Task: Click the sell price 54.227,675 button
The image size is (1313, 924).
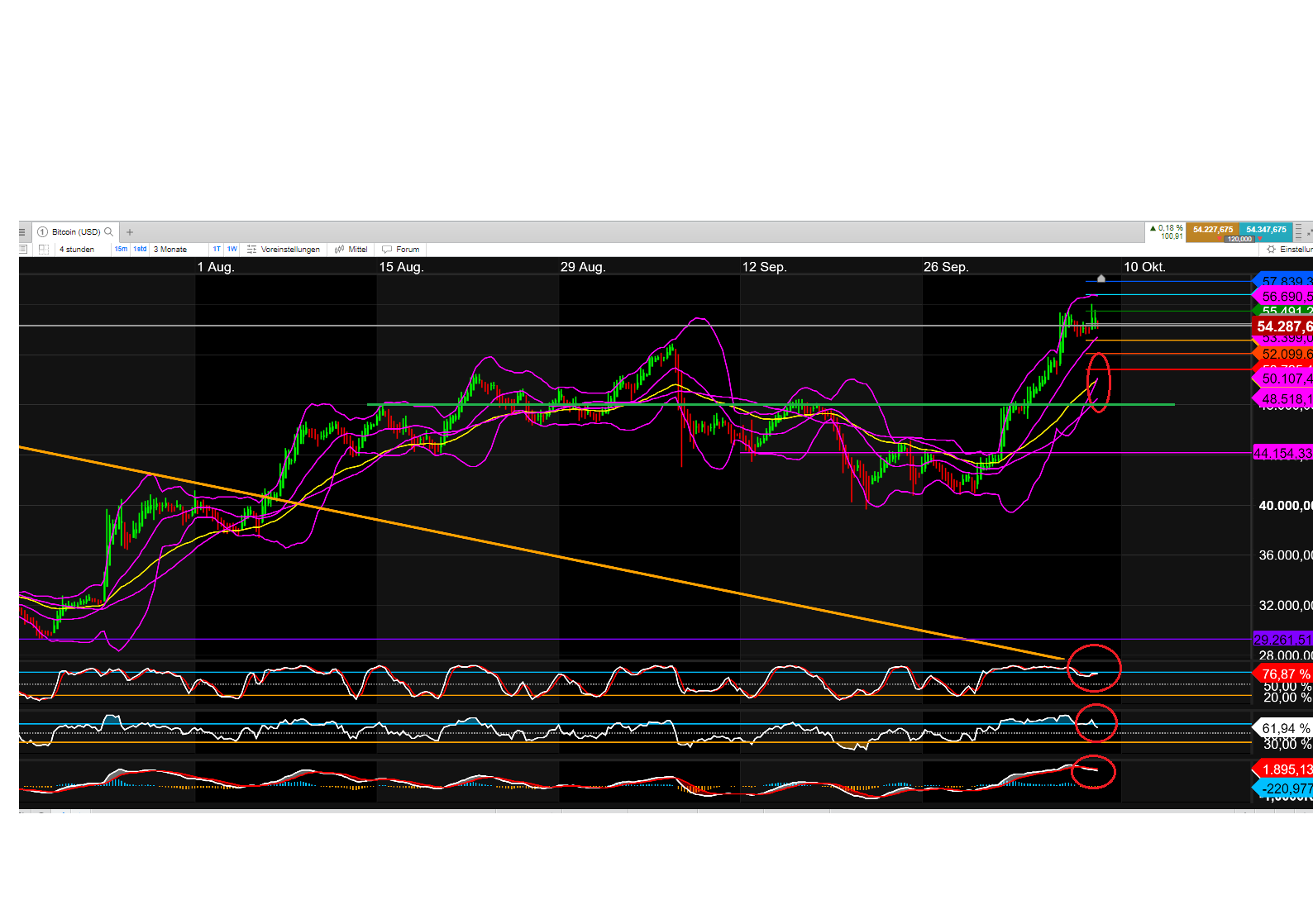Action: point(1212,230)
